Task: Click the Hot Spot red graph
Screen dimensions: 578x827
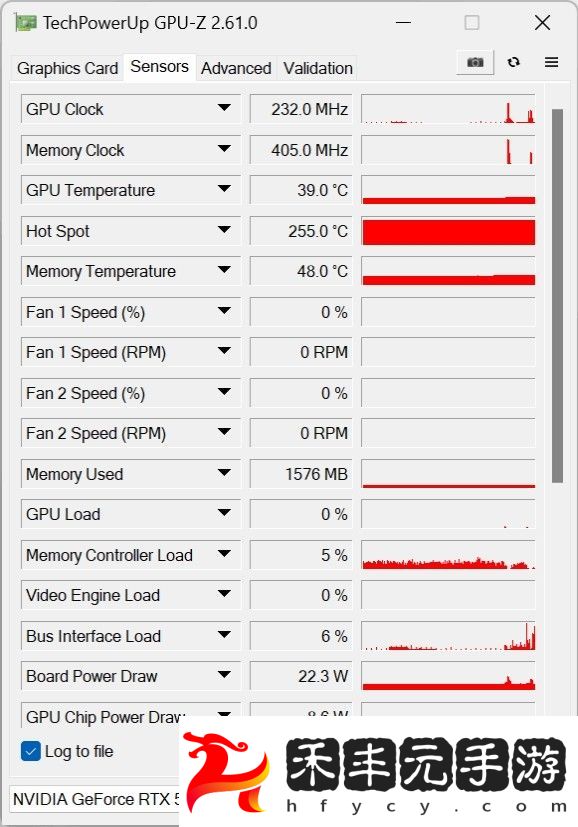Action: pyautogui.click(x=448, y=232)
